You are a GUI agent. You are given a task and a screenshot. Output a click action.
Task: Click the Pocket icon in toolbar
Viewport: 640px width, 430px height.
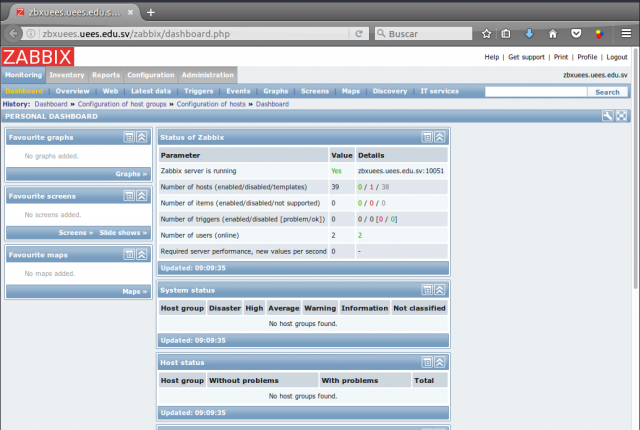(576, 33)
